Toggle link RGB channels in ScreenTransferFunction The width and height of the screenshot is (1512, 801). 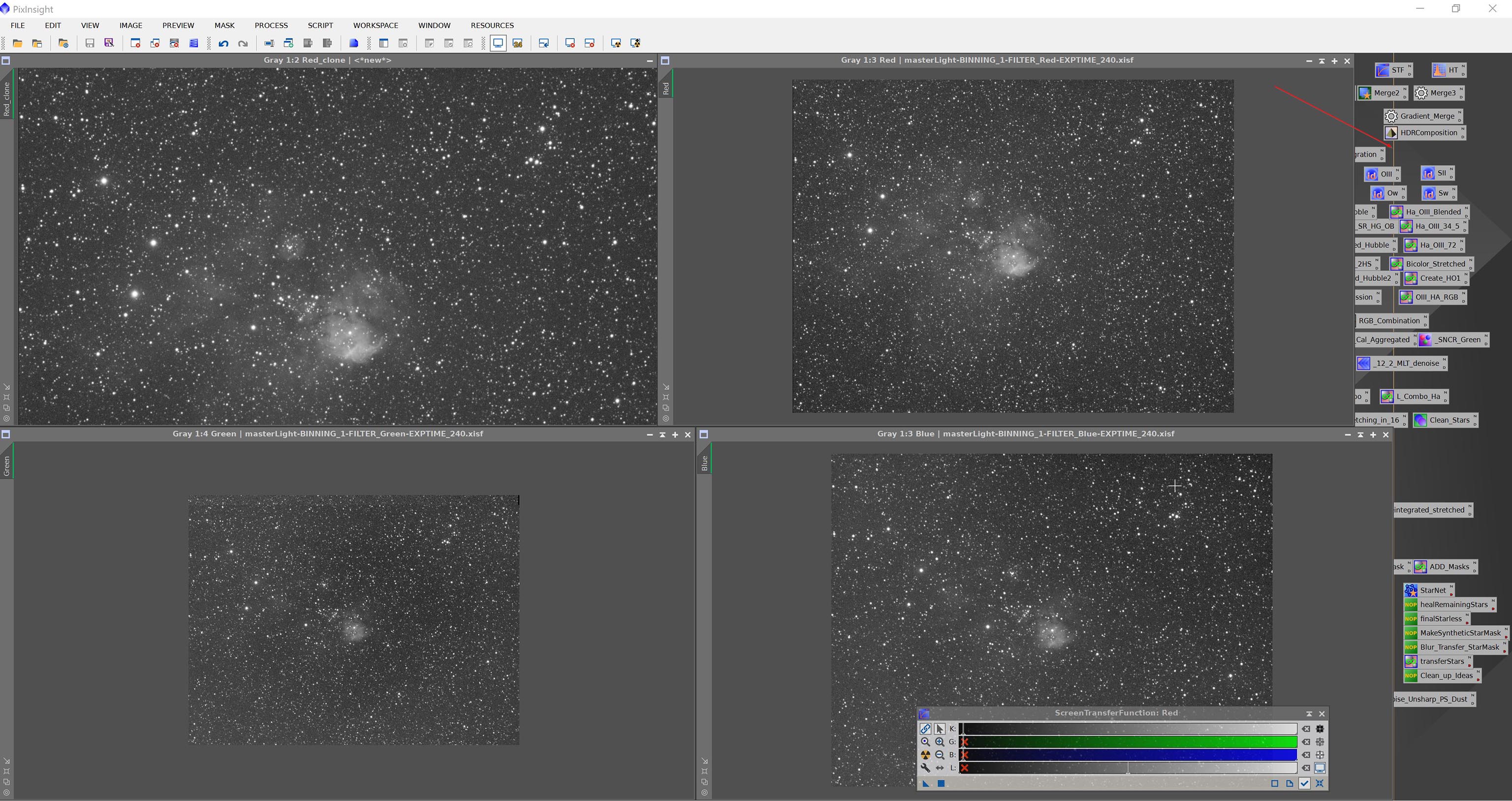coord(925,729)
